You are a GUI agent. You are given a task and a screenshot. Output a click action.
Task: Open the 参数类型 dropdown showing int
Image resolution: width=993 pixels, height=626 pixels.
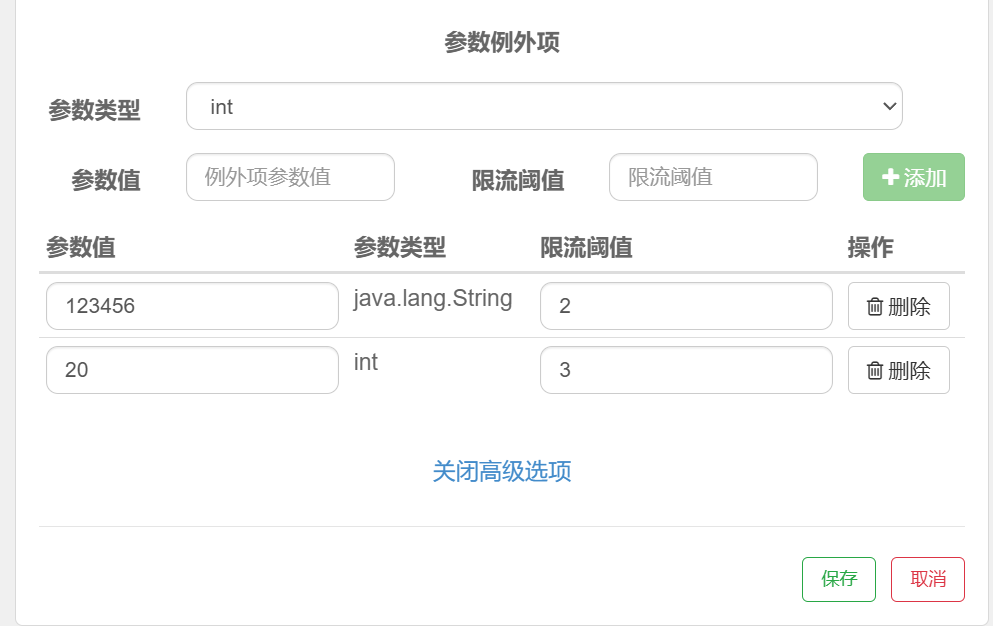[544, 106]
